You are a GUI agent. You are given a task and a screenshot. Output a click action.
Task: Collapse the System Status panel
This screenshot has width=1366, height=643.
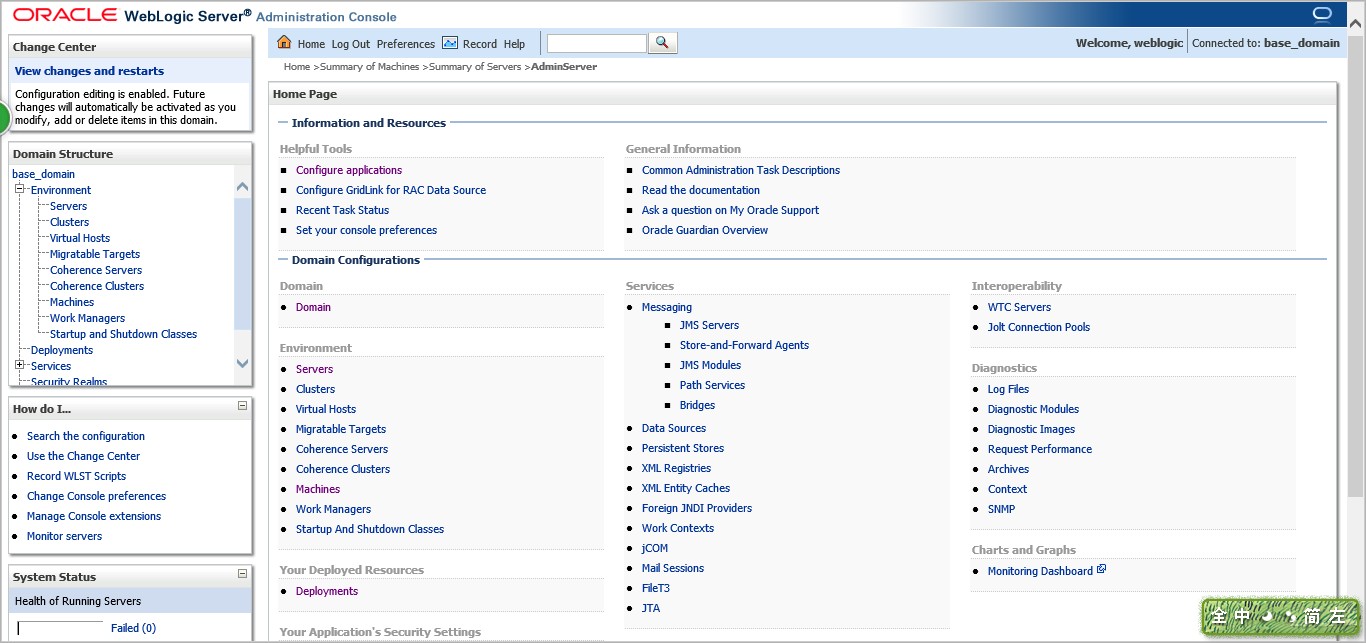[242, 574]
